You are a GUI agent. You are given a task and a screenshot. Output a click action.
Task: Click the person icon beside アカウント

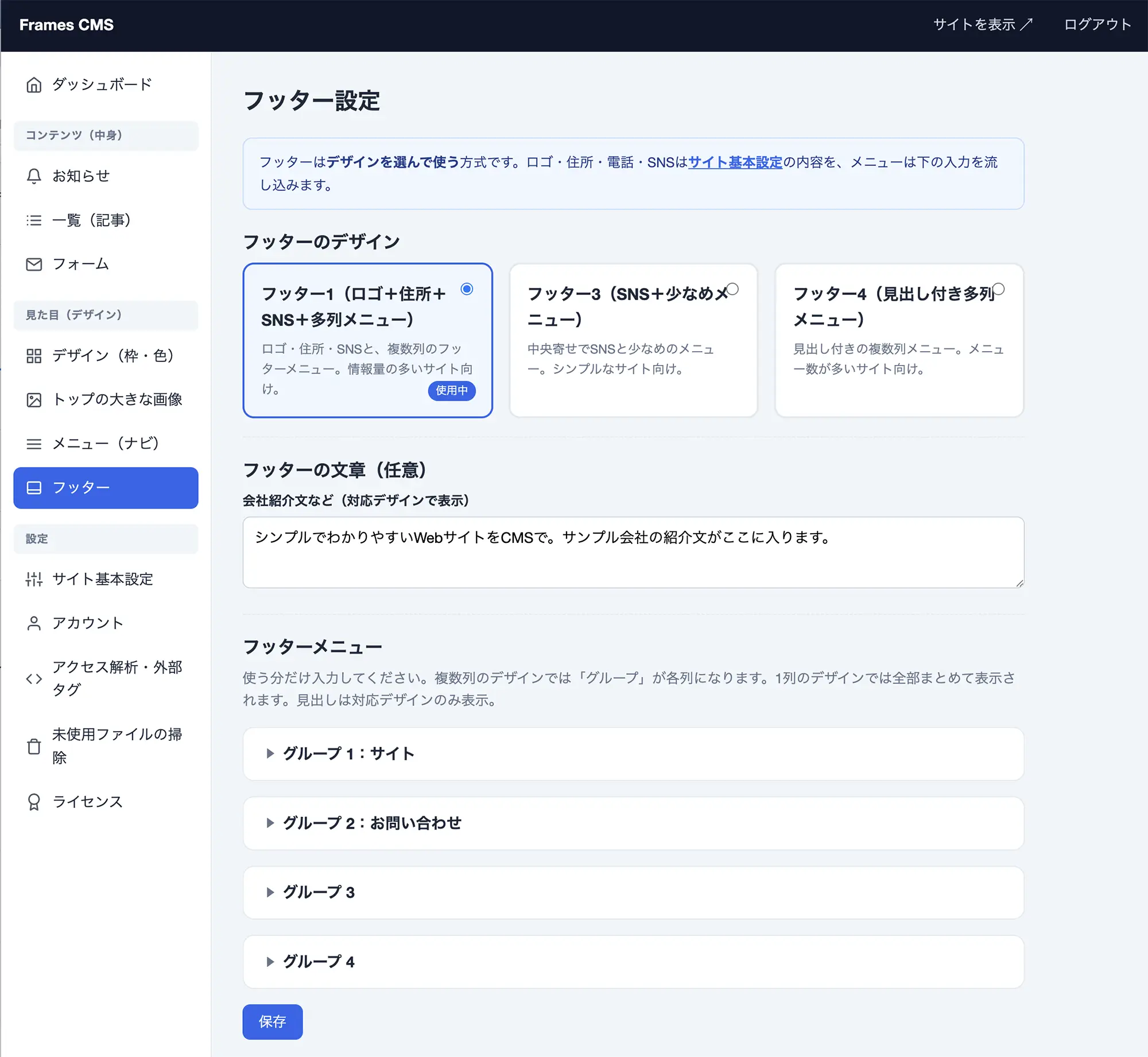pos(34,623)
